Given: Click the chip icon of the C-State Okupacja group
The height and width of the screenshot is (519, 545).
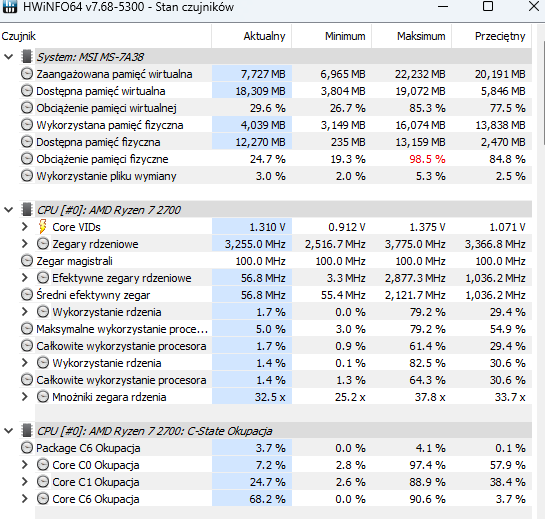Looking at the screenshot, I should tap(27, 431).
